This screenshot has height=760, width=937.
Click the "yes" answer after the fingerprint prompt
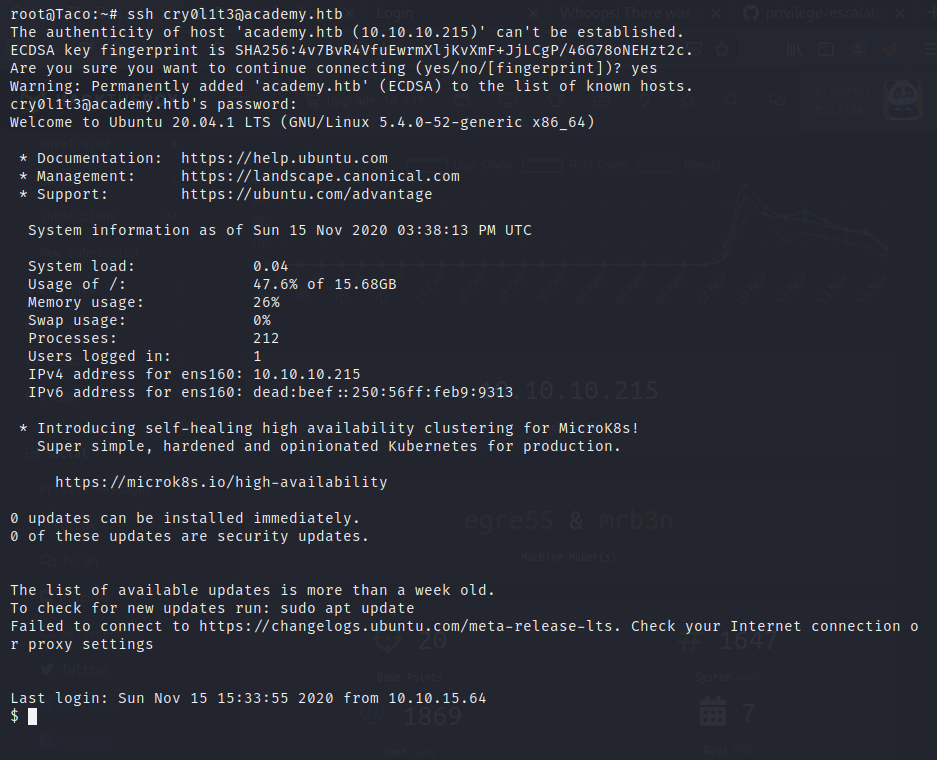645,68
